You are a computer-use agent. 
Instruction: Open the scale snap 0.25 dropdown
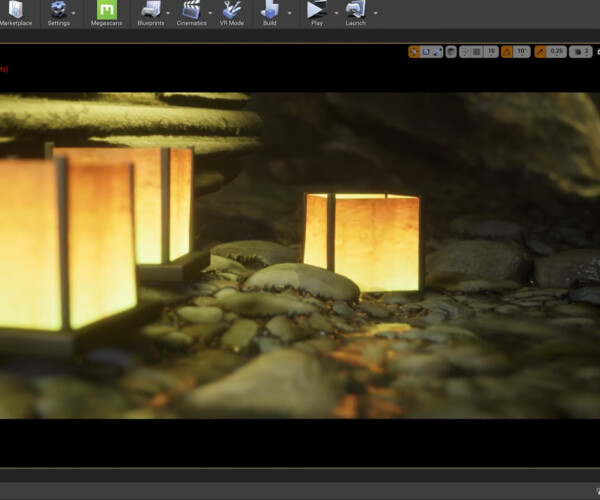point(556,51)
